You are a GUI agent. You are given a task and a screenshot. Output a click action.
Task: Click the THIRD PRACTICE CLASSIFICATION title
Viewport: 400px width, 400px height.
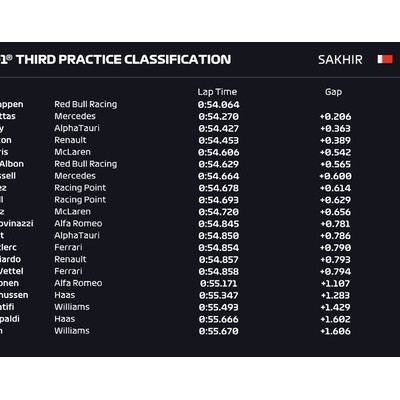pyautogui.click(x=124, y=59)
